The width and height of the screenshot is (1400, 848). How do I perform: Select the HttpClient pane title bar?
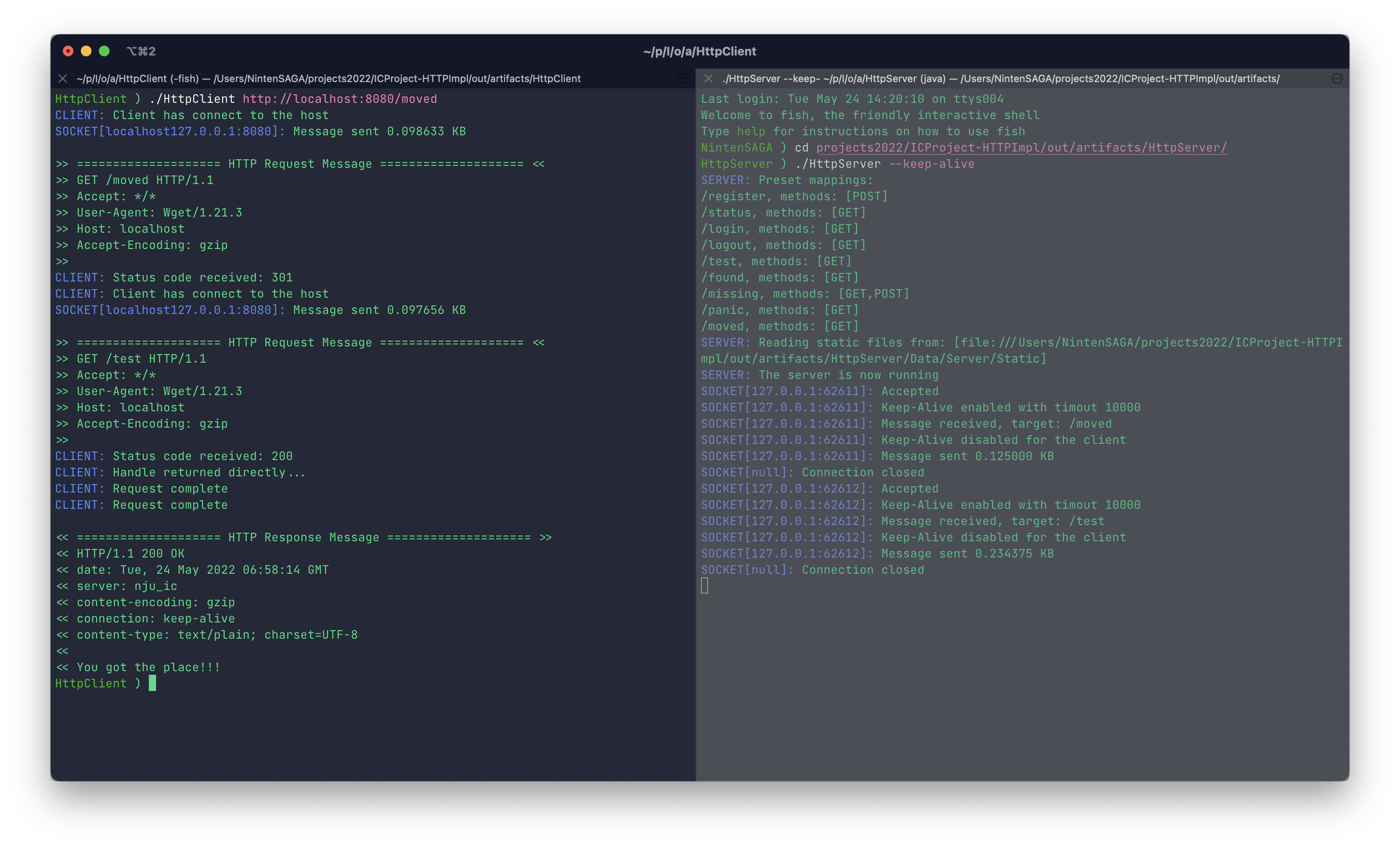point(328,78)
